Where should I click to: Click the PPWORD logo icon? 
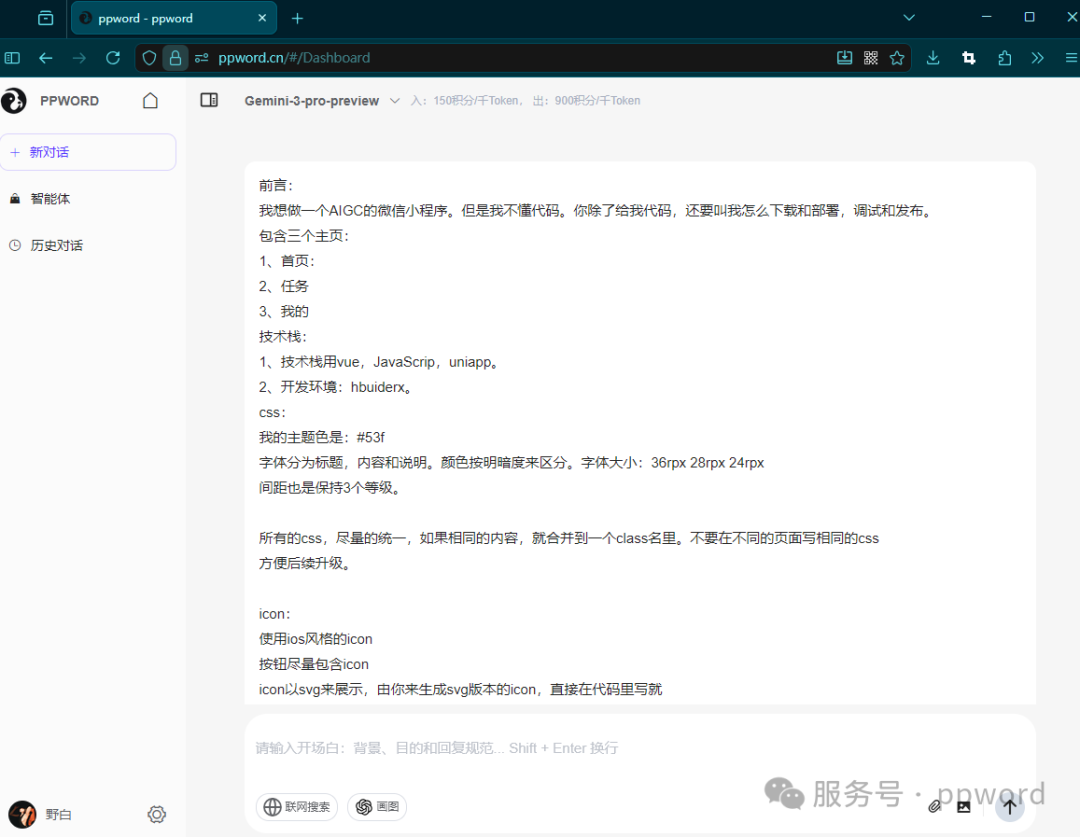[x=16, y=100]
